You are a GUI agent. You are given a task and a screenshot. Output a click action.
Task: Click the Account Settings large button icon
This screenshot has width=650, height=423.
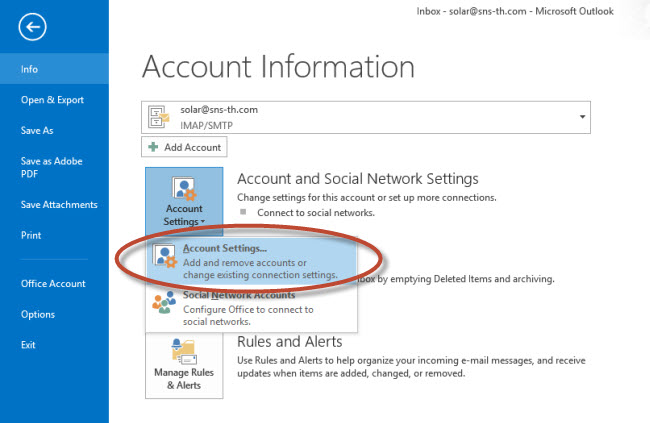[184, 188]
